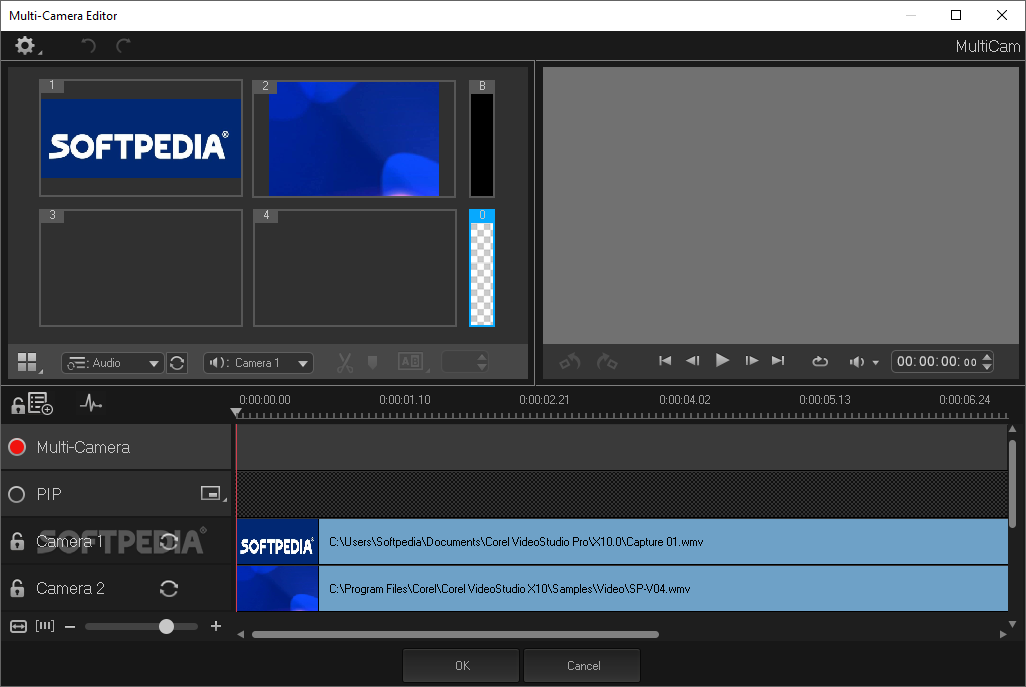Close the Multi-Camera Editor window
1026x687 pixels.
[x=1002, y=15]
